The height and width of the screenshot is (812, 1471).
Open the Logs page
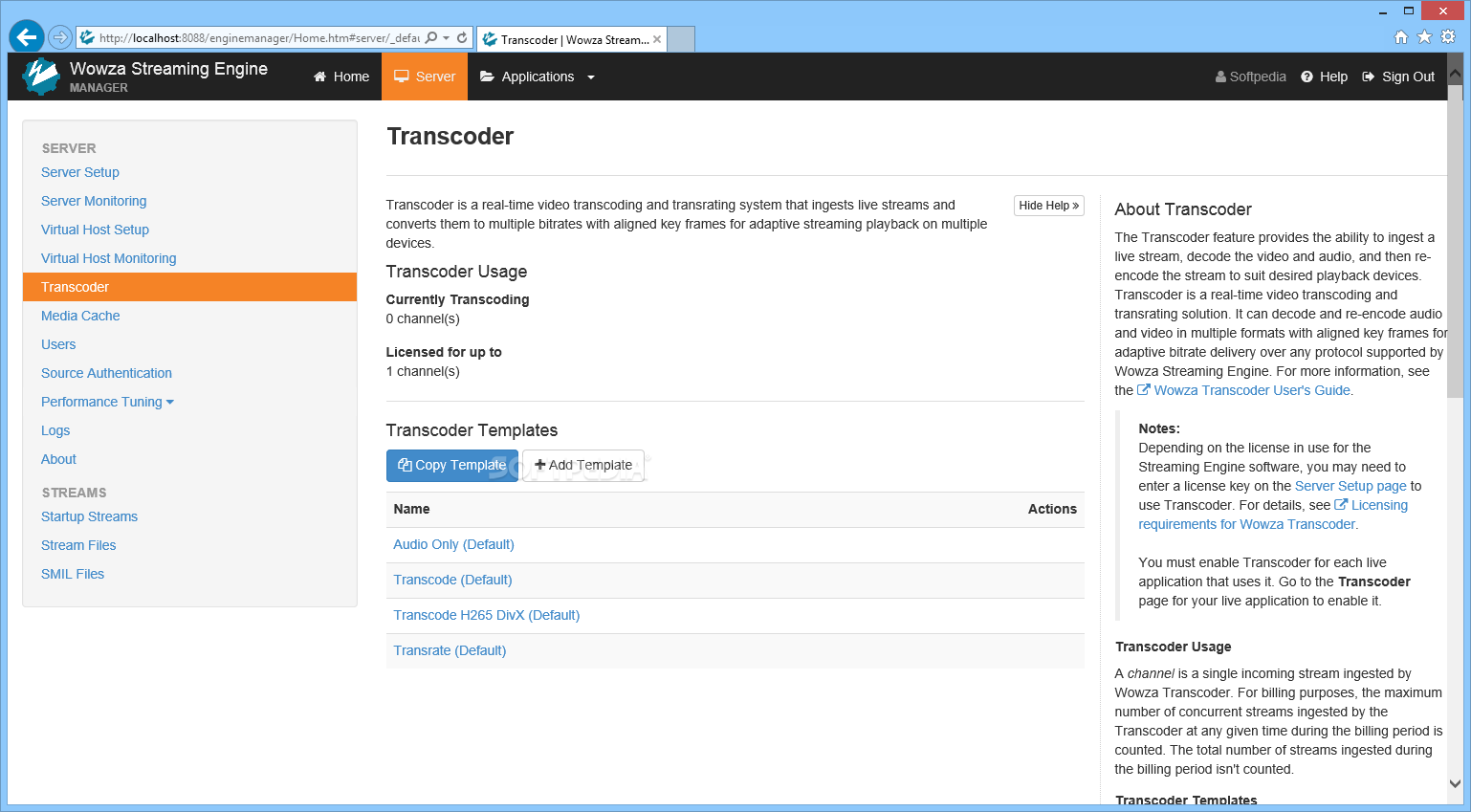(55, 430)
